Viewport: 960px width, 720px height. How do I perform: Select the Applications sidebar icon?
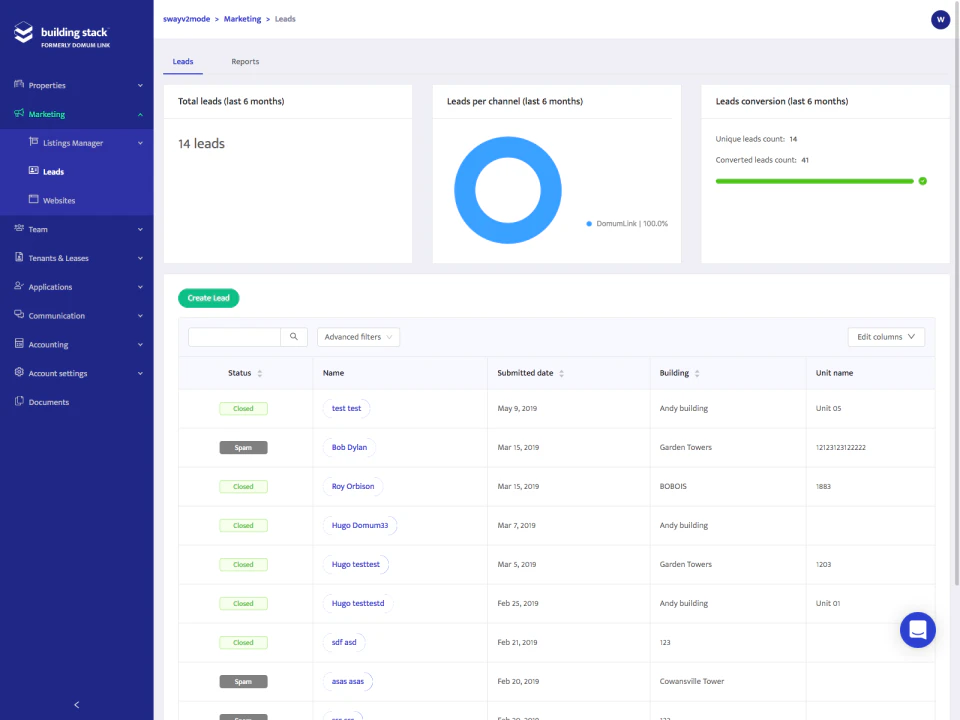click(x=18, y=287)
